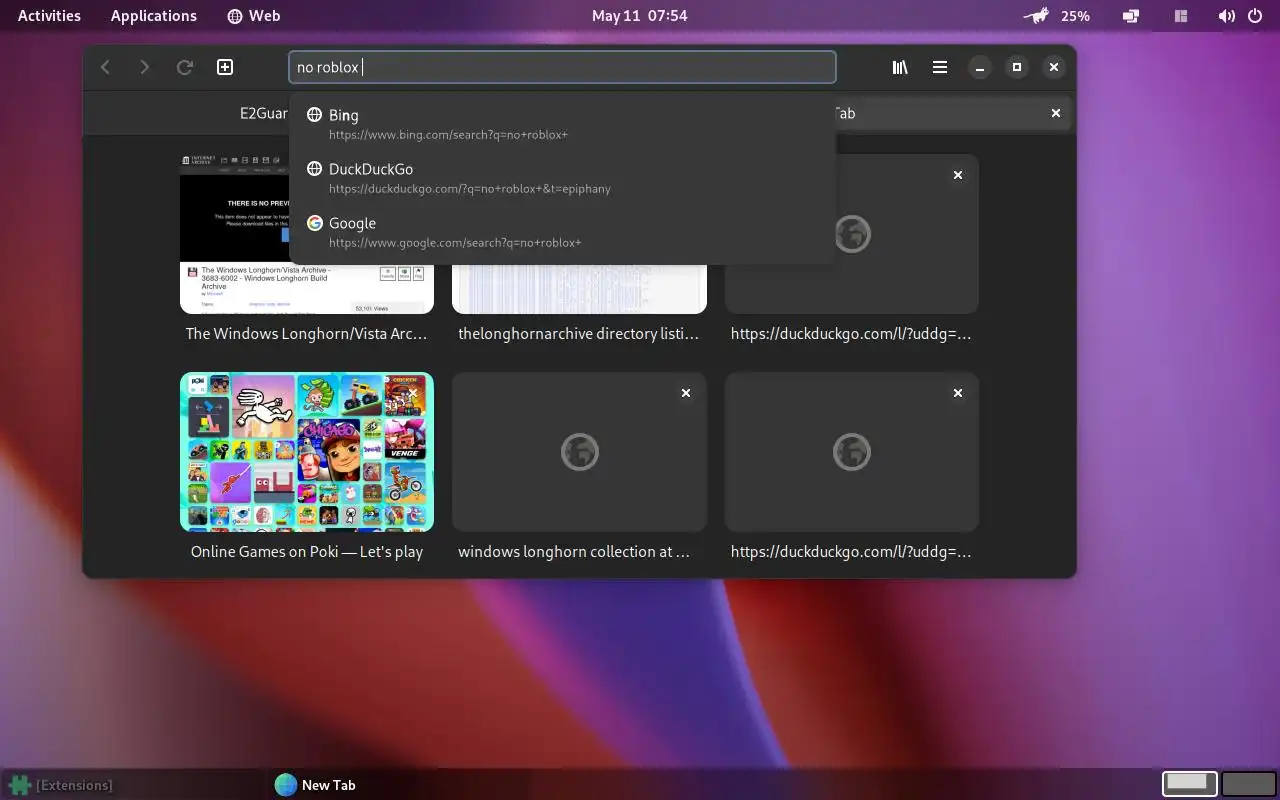The height and width of the screenshot is (800, 1280).
Task: Remove the windows longhorn collection tile
Action: [686, 393]
